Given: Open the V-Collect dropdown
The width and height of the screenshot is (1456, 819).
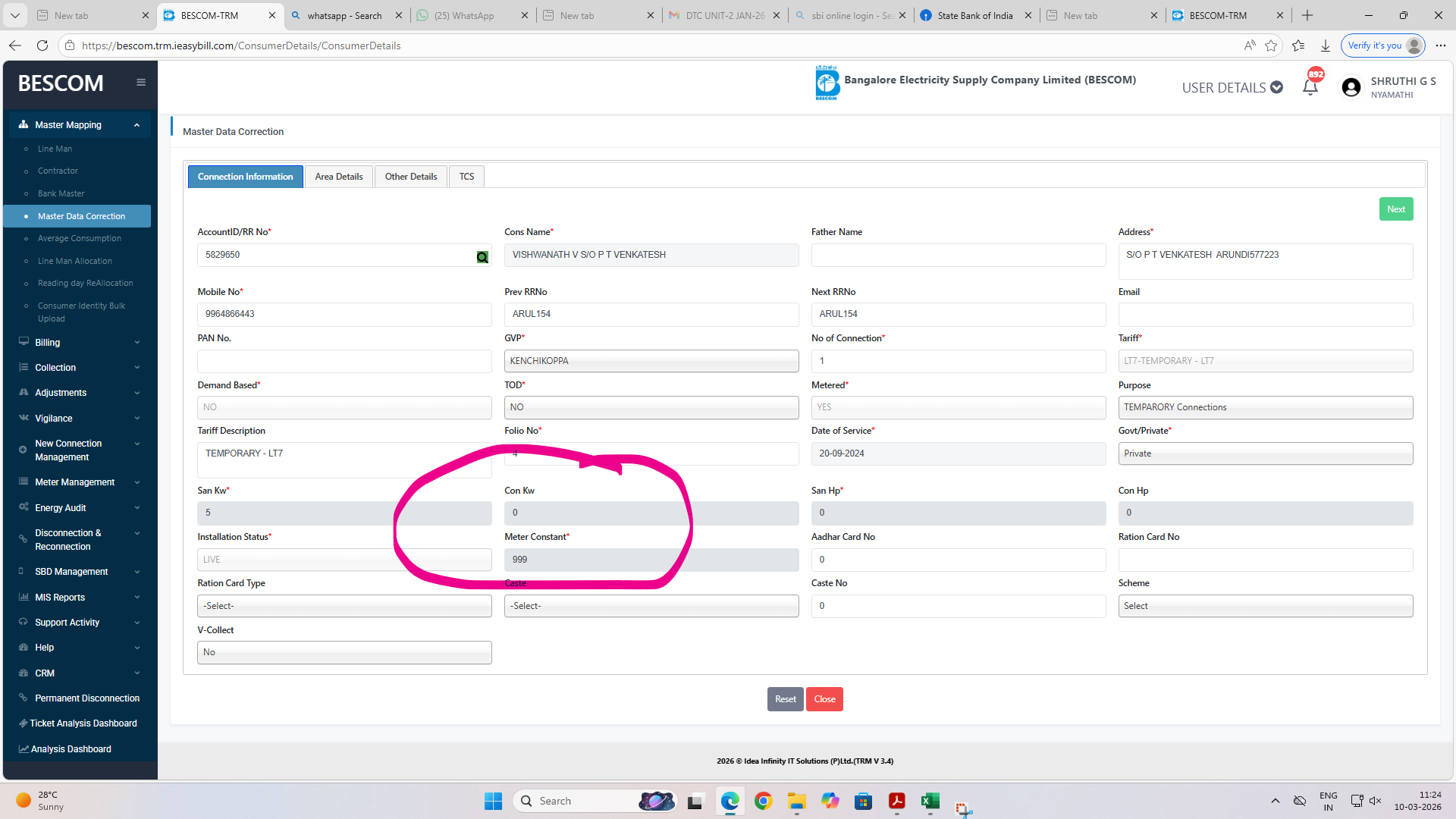Looking at the screenshot, I should click(344, 652).
